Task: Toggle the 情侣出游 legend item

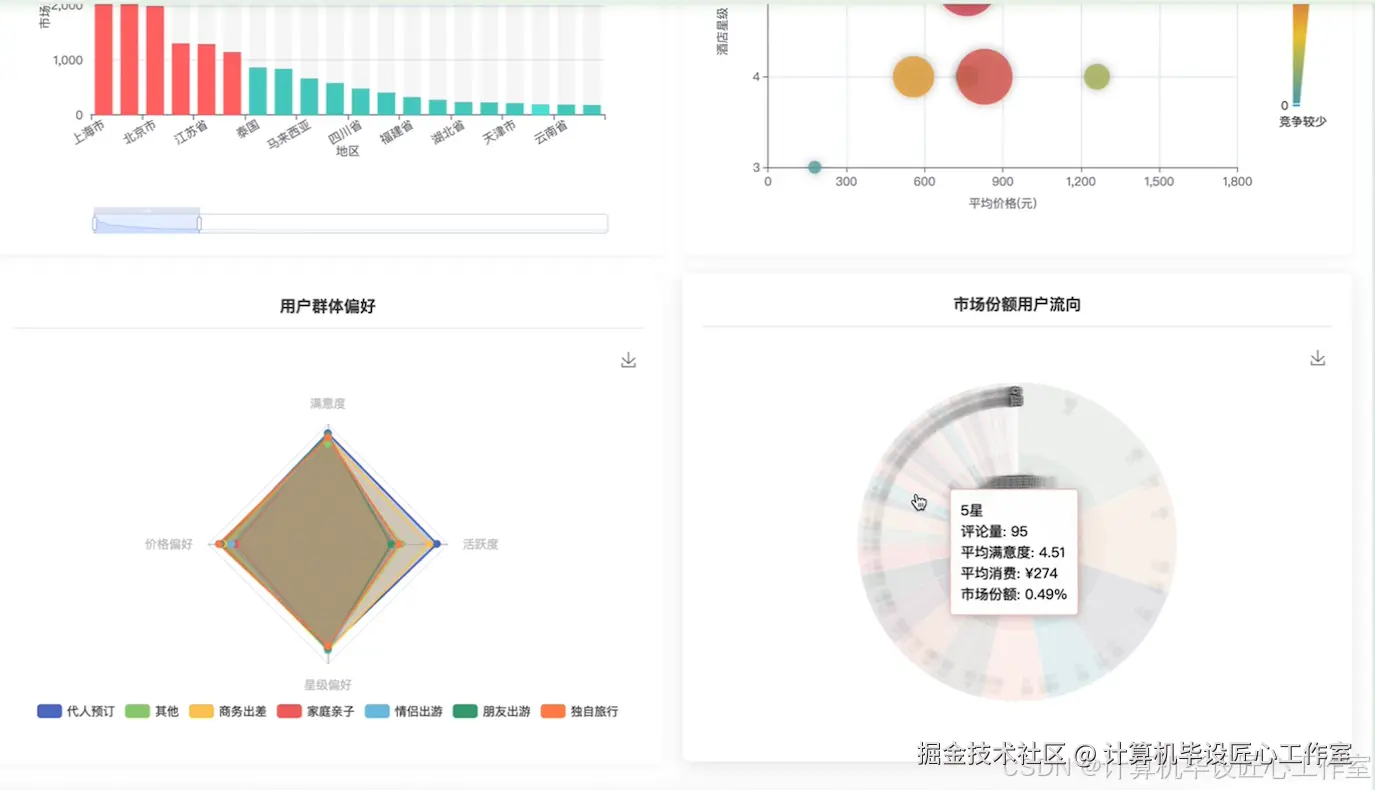Action: tap(404, 710)
